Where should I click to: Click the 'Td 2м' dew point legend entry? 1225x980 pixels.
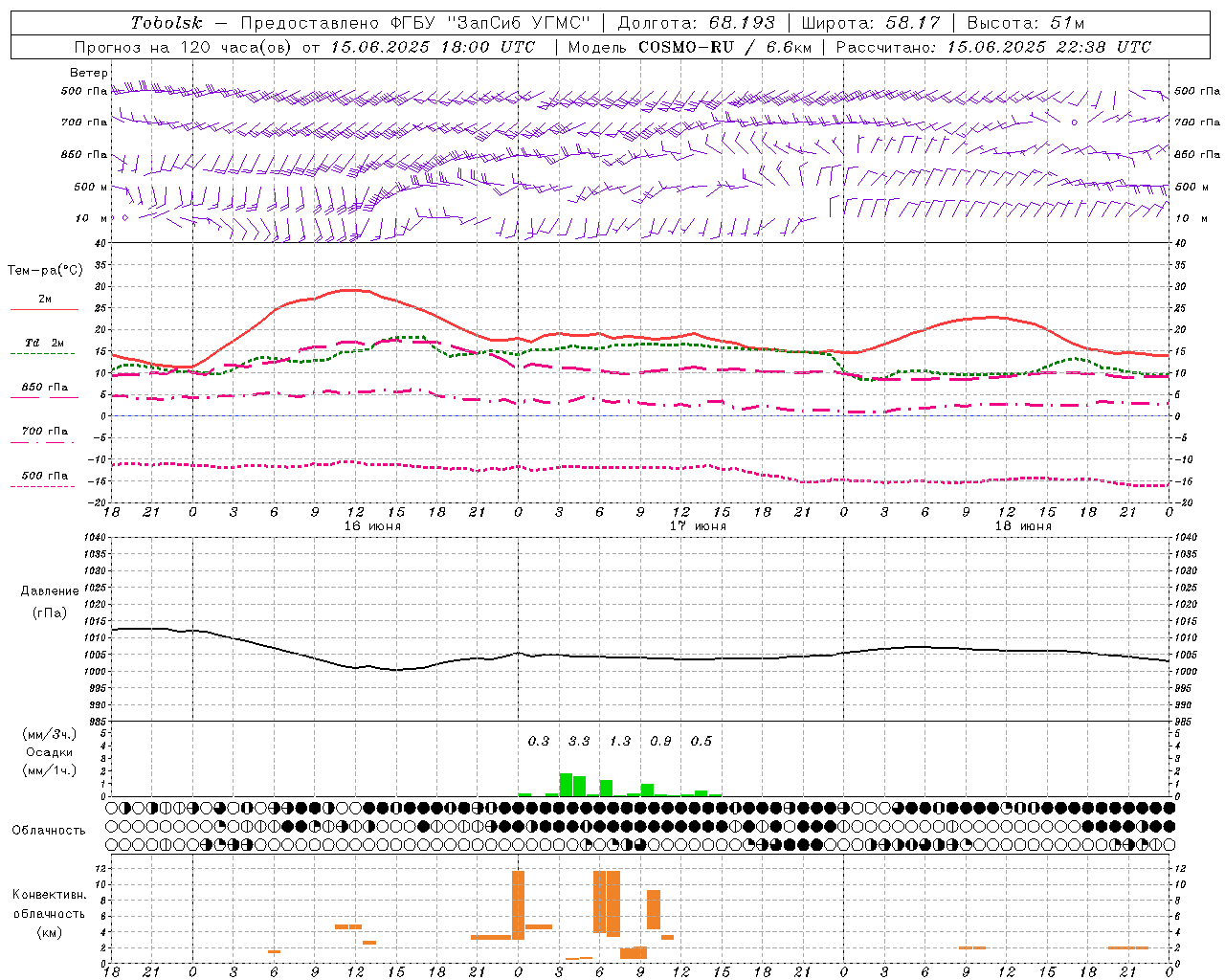tap(44, 343)
